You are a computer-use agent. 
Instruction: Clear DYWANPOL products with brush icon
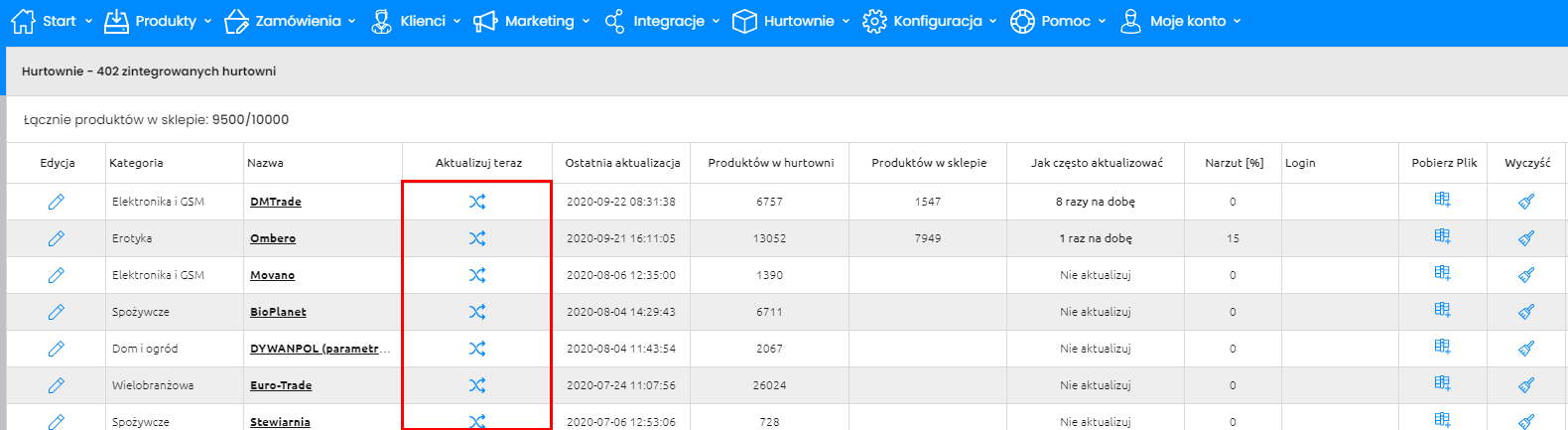coord(1526,349)
